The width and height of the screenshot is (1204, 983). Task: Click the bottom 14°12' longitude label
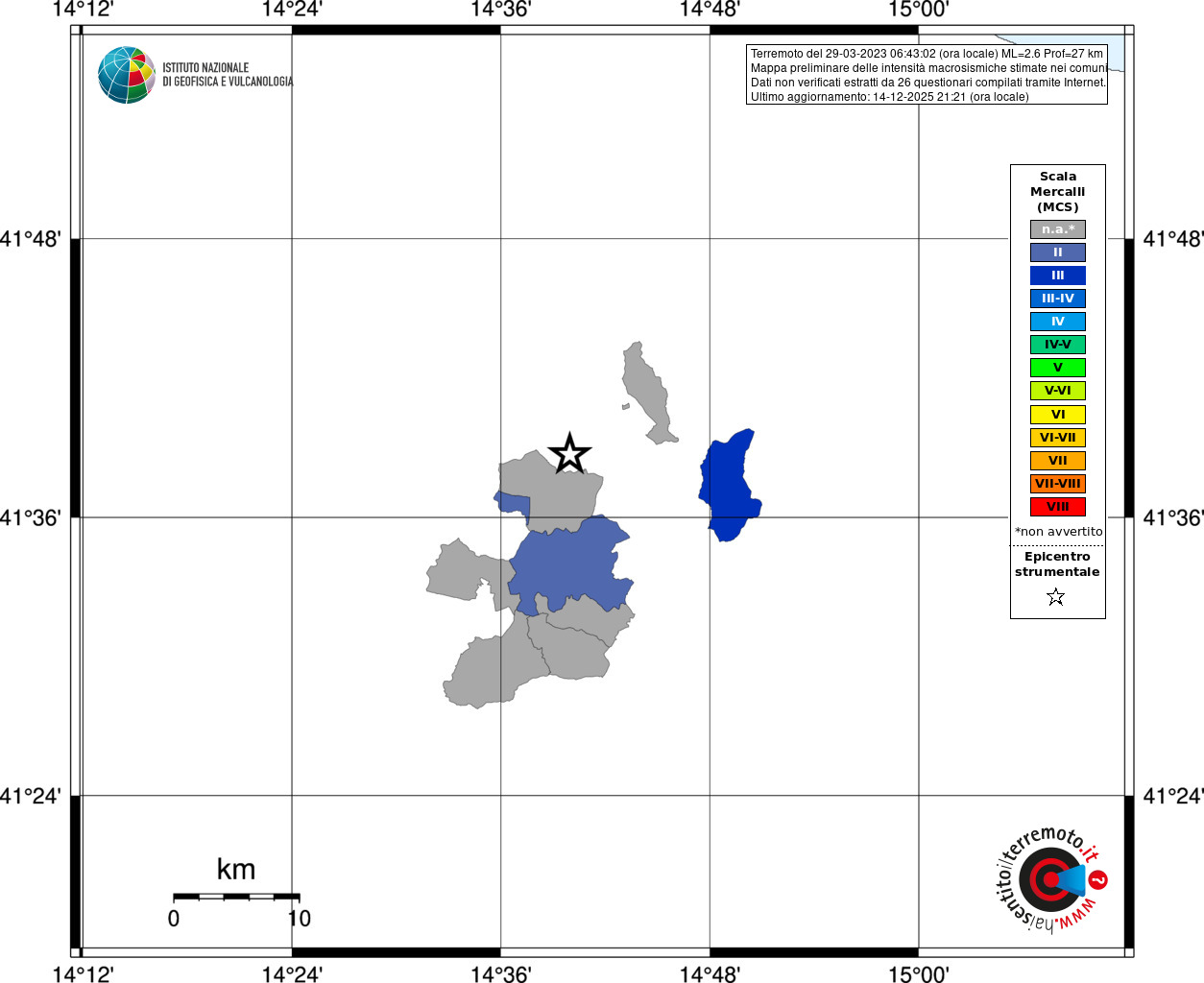(x=83, y=973)
